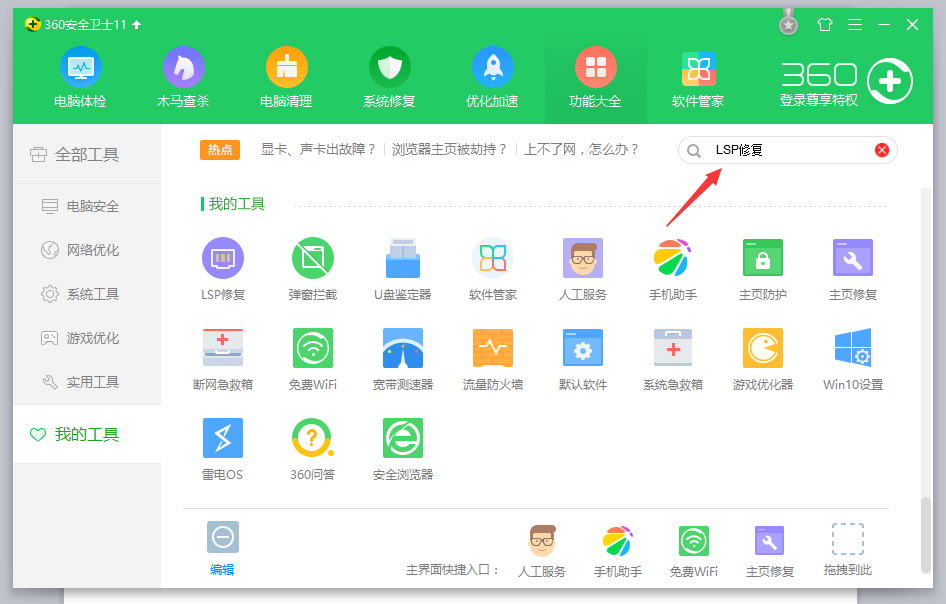Open the 流量防火墙 tool

492,359
